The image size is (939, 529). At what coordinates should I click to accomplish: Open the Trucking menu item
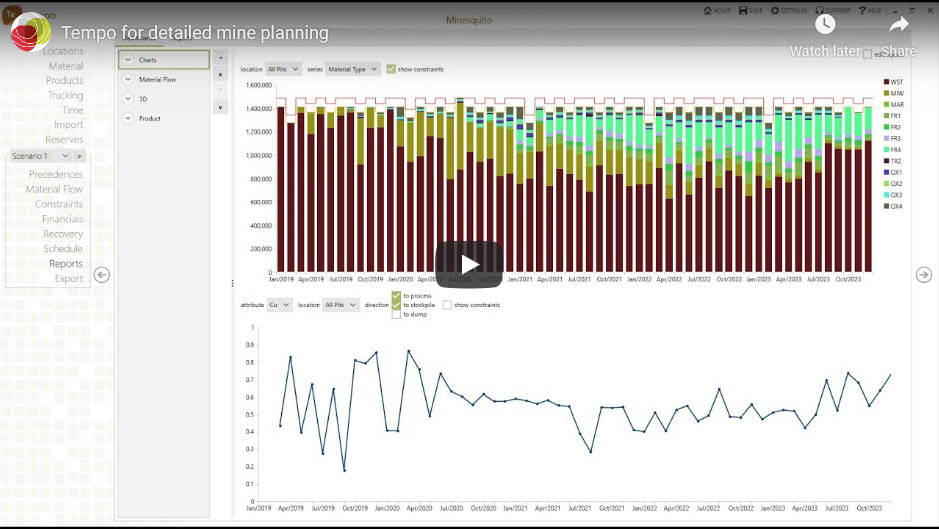66,95
